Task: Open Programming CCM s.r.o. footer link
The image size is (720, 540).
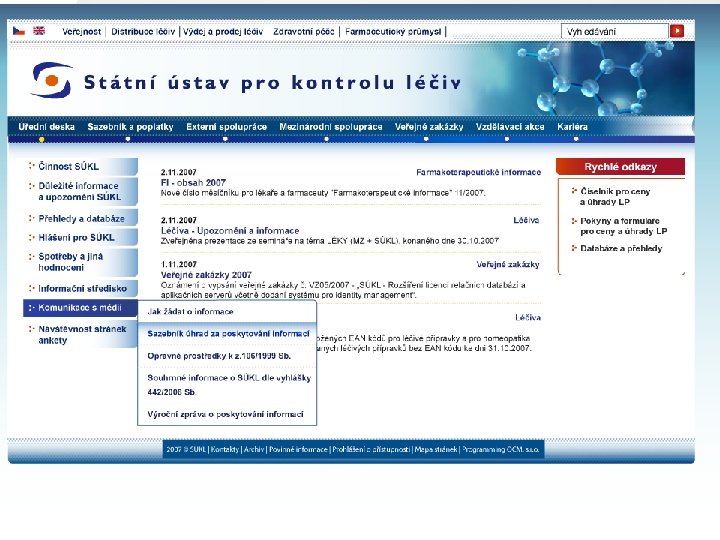Action: [501, 450]
